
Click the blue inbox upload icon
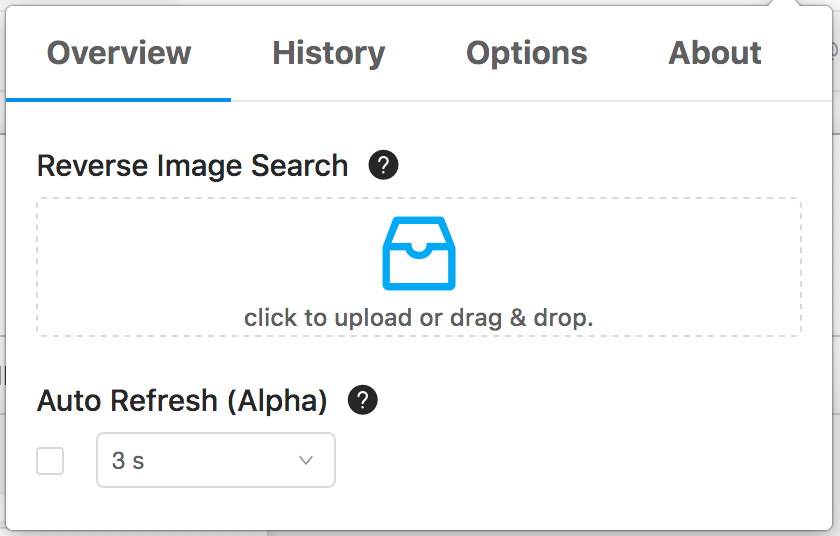click(x=419, y=253)
